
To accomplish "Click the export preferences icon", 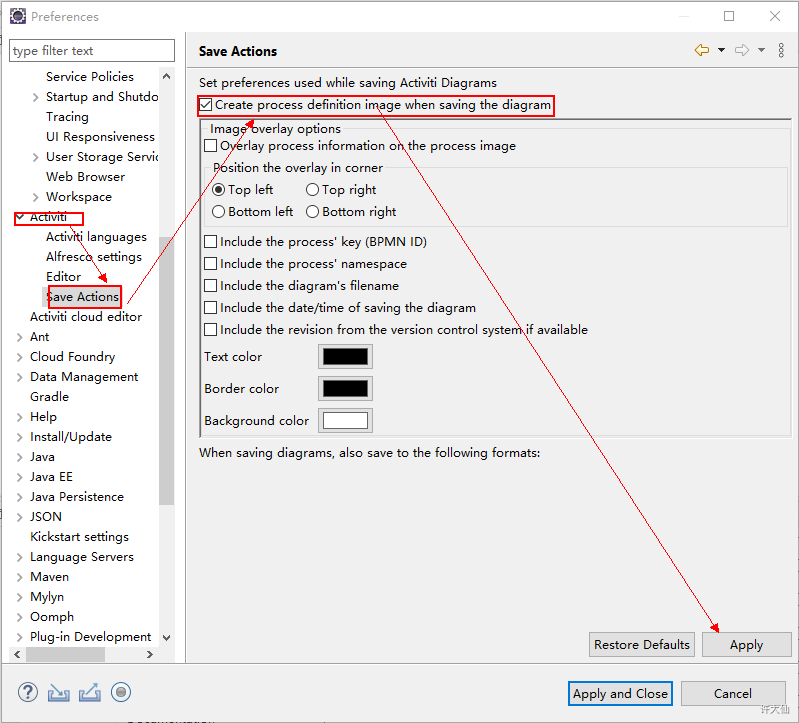I will 90,692.
